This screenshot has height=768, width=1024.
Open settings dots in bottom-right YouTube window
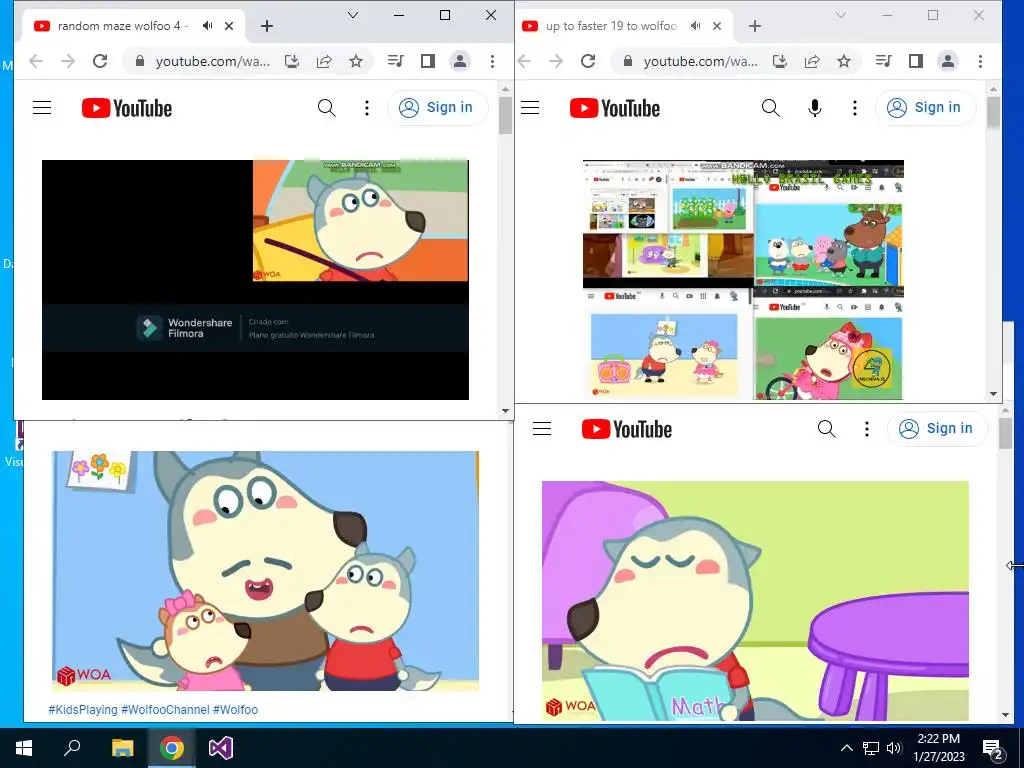867,429
